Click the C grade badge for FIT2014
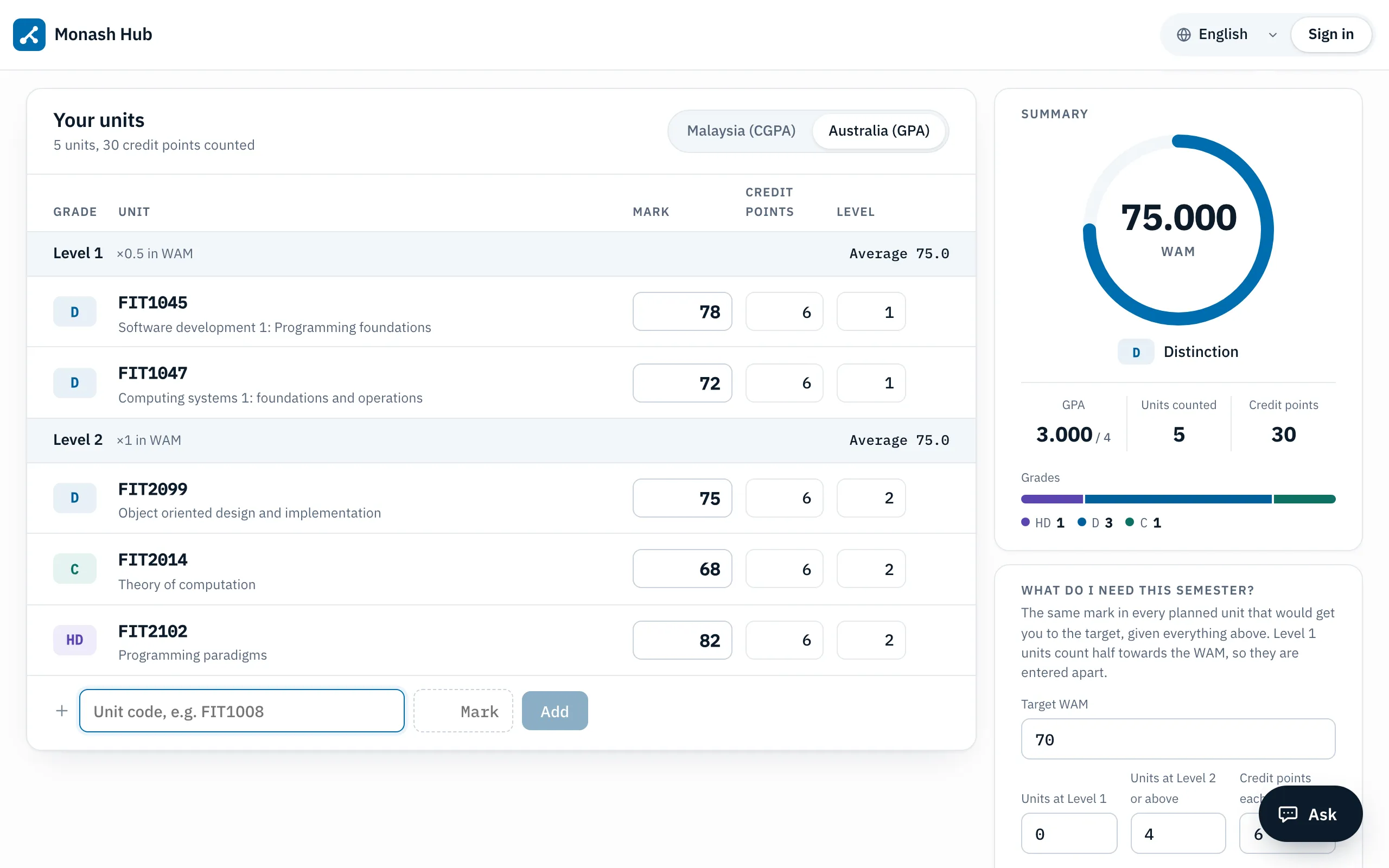This screenshot has height=868, width=1389. point(75,569)
